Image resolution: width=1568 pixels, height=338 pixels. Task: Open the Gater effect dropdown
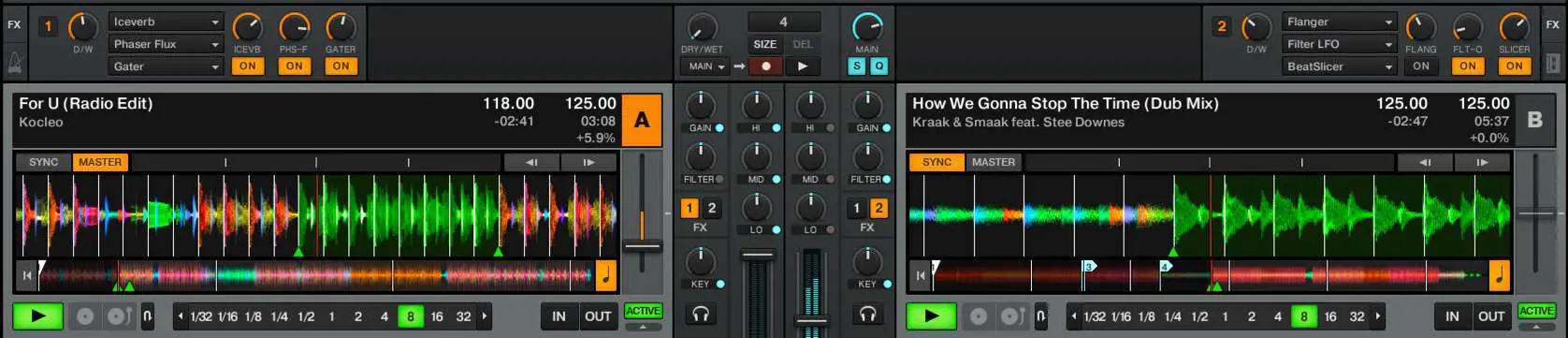[167, 66]
